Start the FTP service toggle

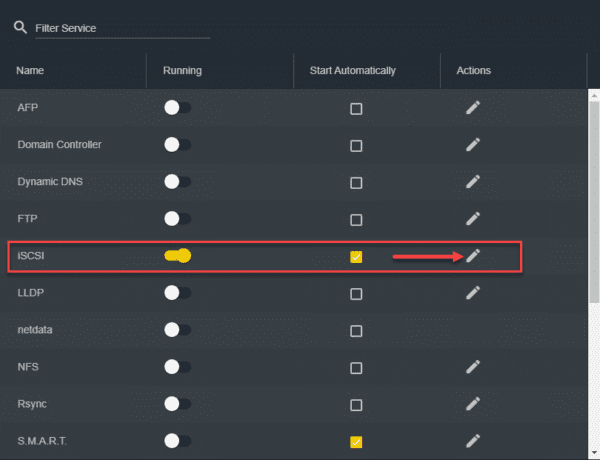pos(177,218)
